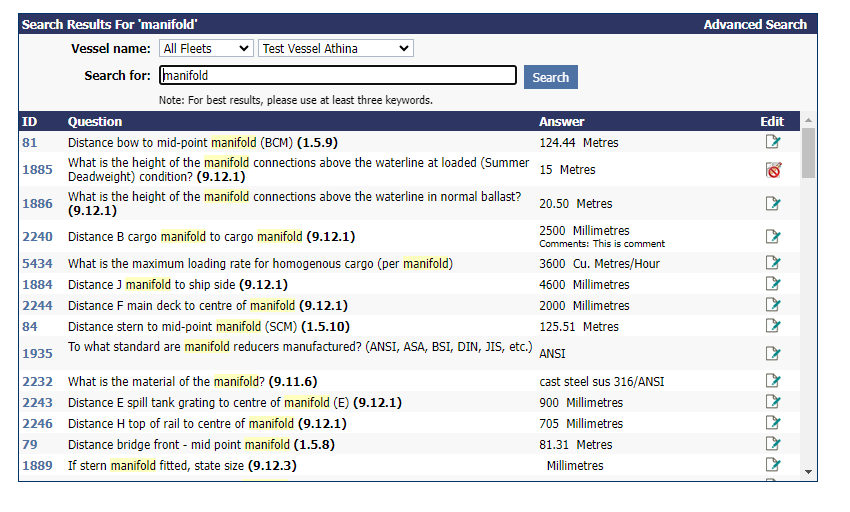This screenshot has width=850, height=512.
Task: Click the scrollbar up arrow
Action: [x=808, y=120]
